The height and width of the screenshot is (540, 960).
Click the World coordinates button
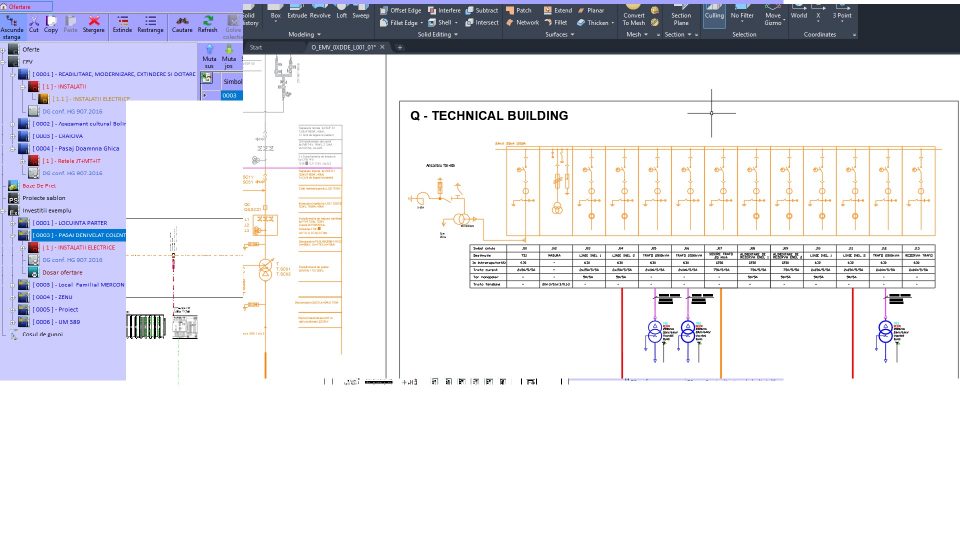pos(798,13)
